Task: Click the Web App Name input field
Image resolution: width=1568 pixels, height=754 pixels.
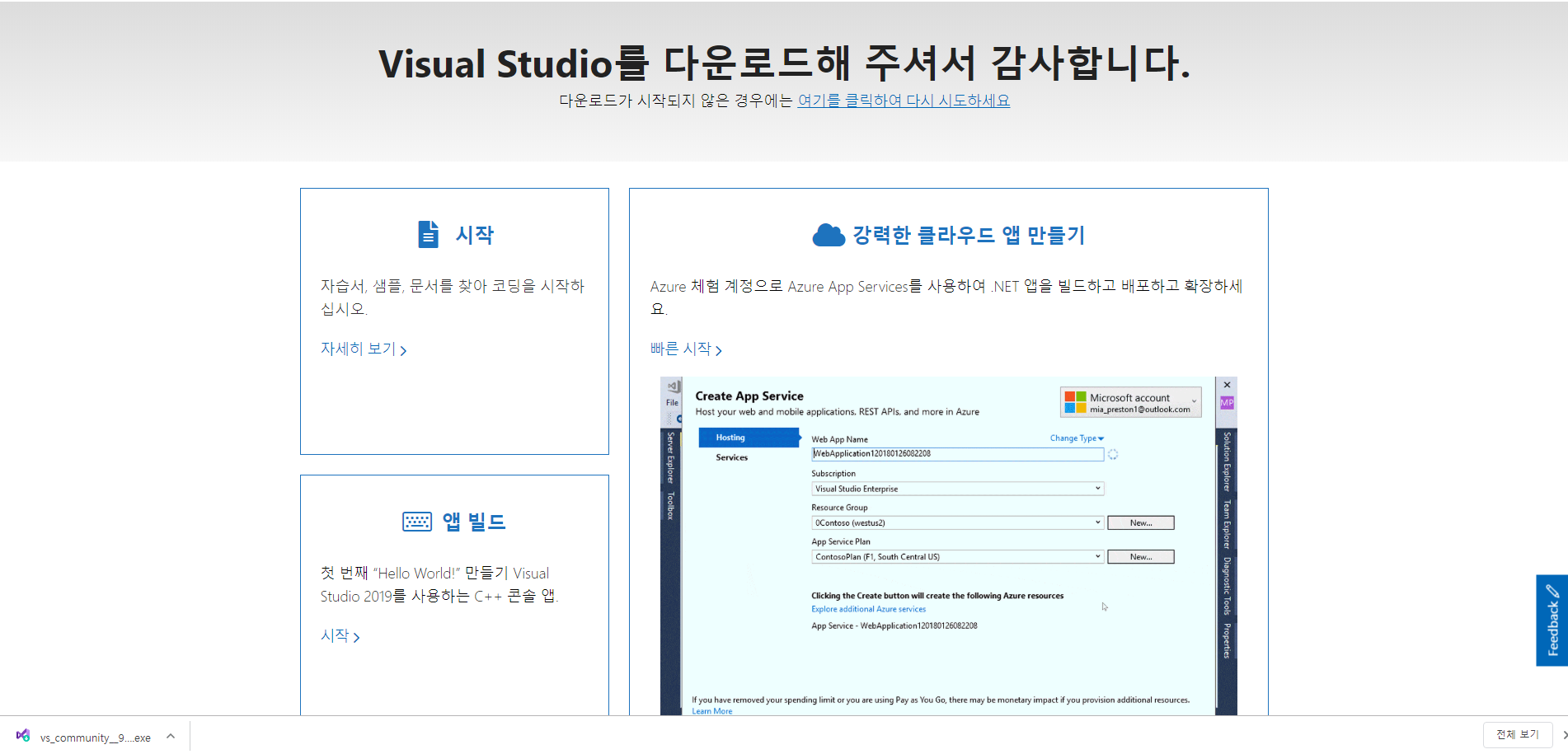Action: click(957, 454)
